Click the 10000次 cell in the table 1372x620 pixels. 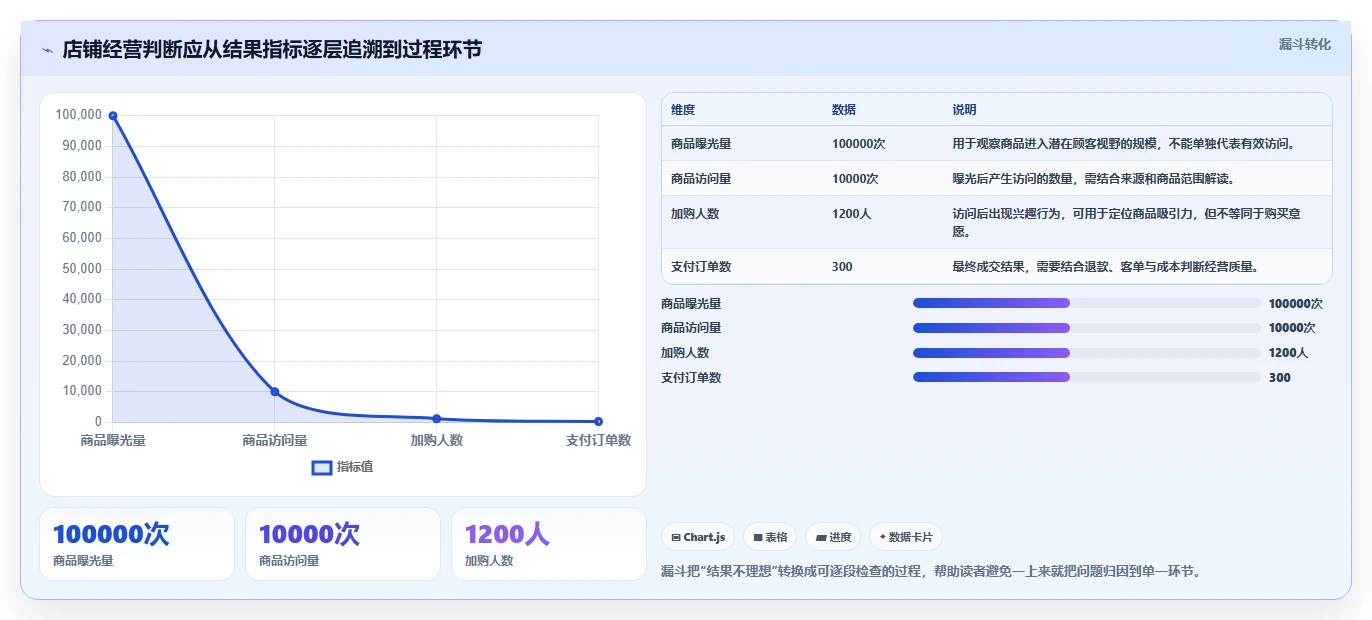click(x=855, y=179)
